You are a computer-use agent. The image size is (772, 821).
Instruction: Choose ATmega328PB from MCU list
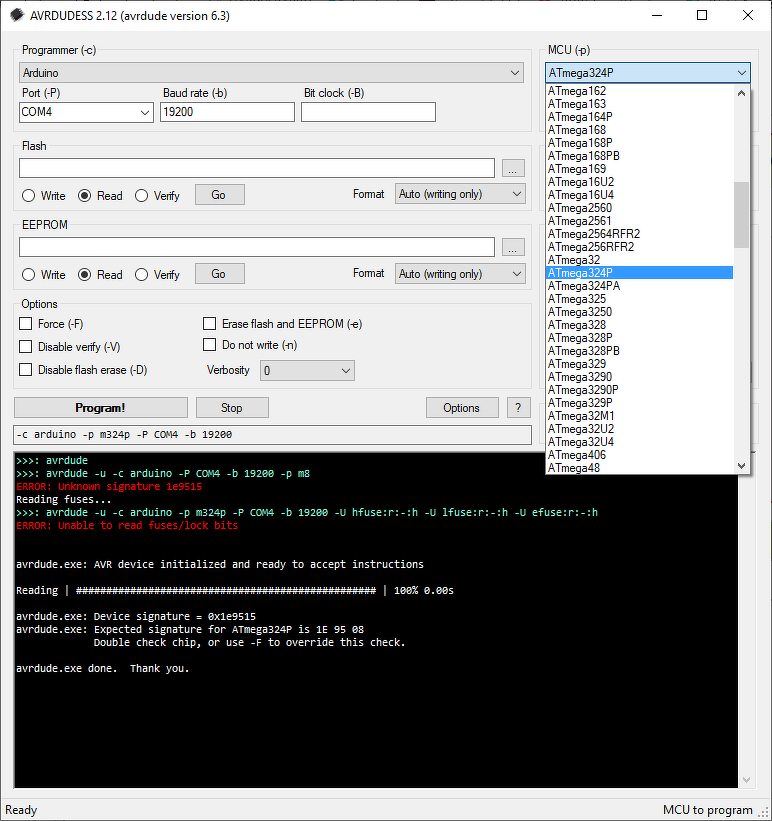click(639, 351)
